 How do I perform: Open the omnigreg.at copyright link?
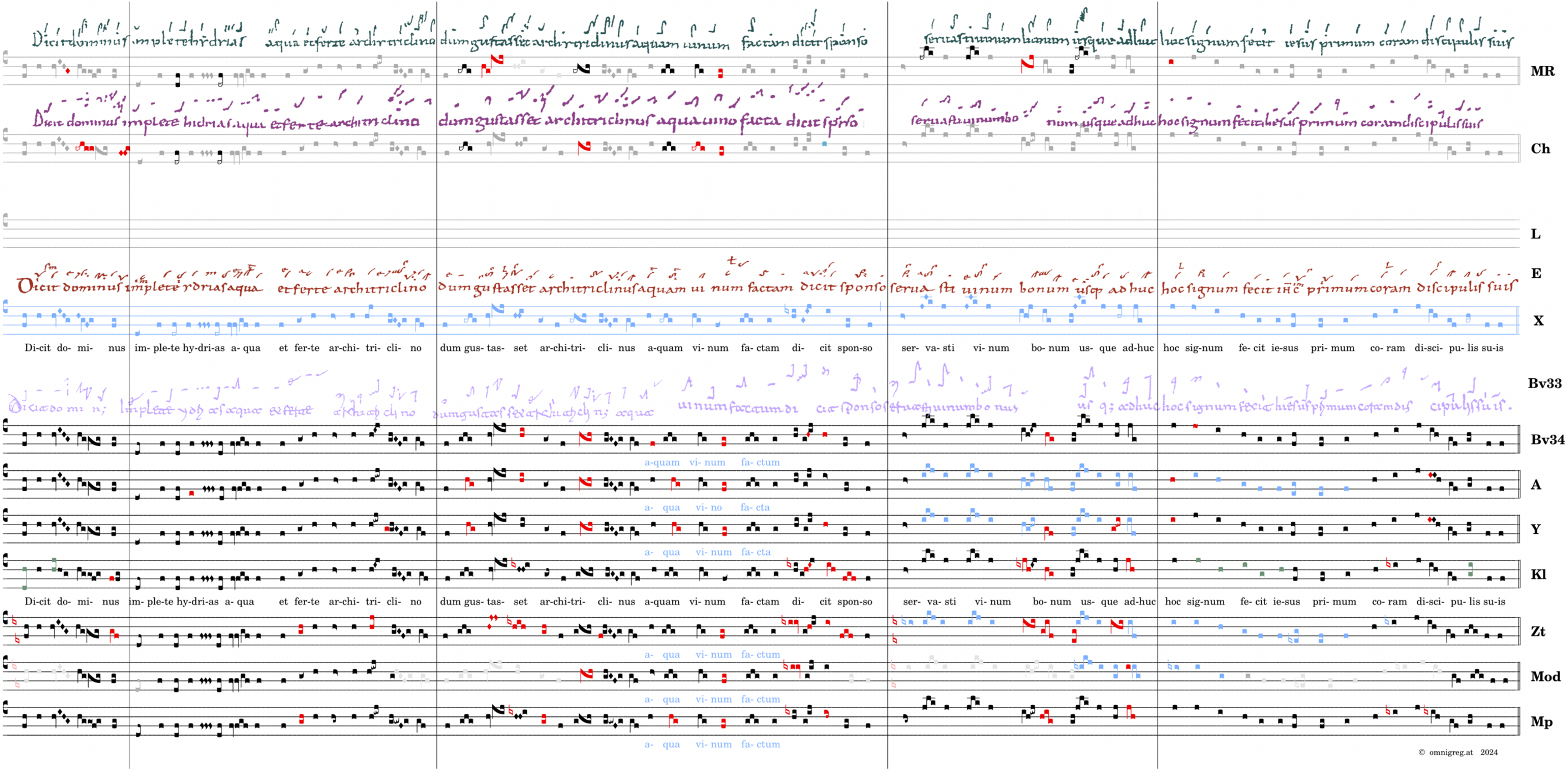(1450, 753)
